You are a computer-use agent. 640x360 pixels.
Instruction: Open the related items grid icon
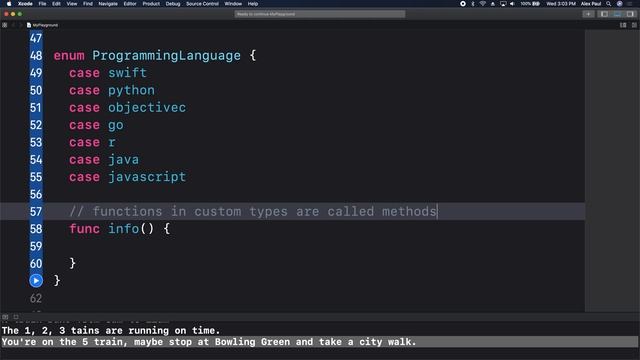tap(5, 25)
